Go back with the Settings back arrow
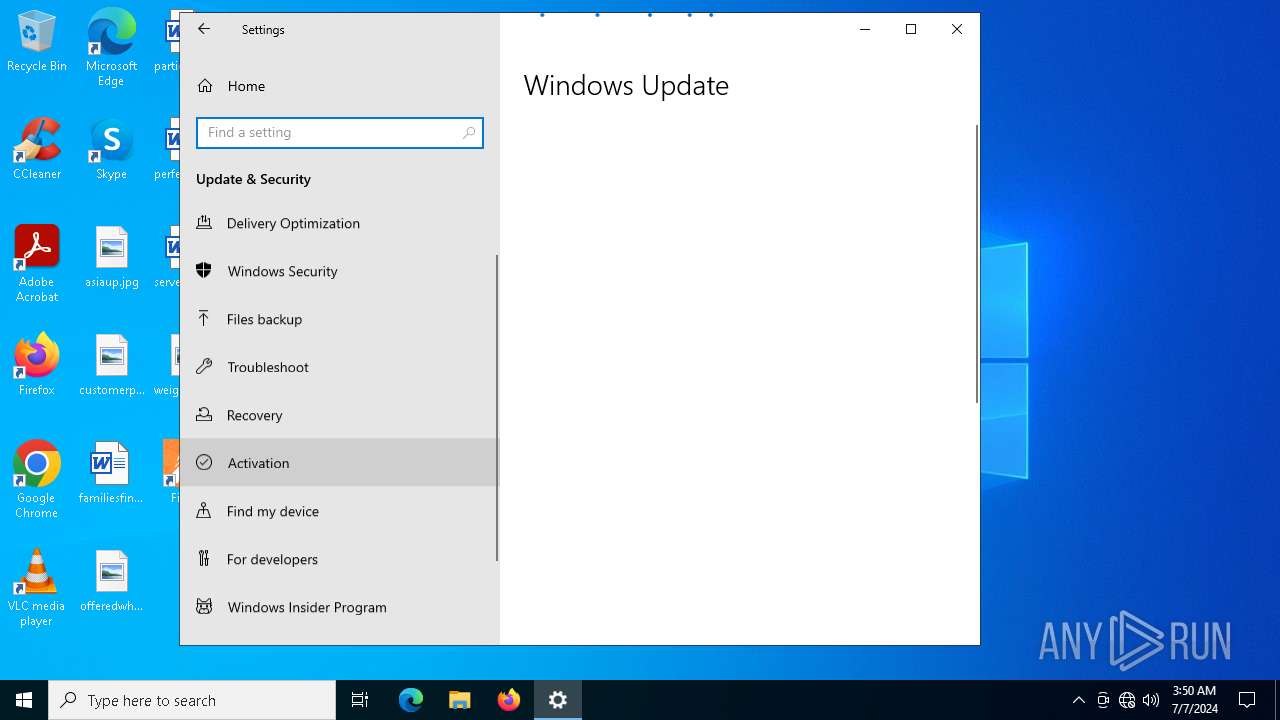 click(204, 29)
